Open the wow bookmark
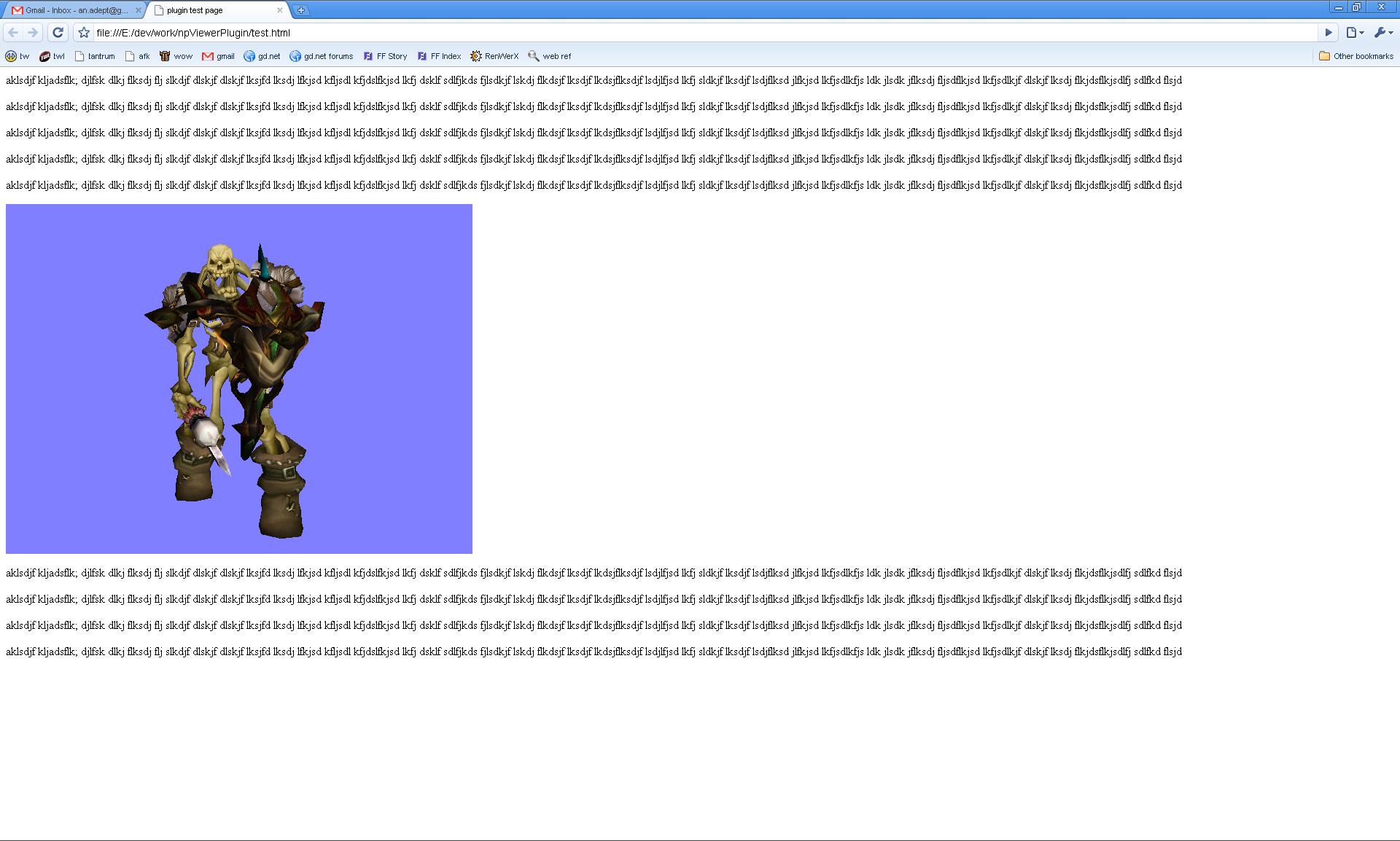The height and width of the screenshot is (841, 1400). click(x=176, y=56)
